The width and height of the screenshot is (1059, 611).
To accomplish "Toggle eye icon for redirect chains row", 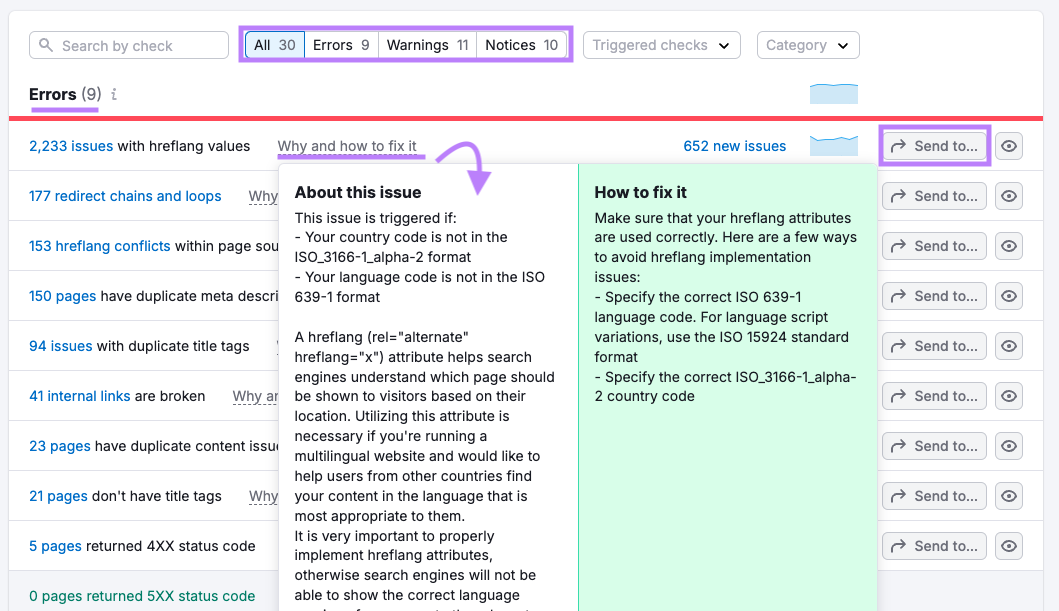I will pos(1009,196).
